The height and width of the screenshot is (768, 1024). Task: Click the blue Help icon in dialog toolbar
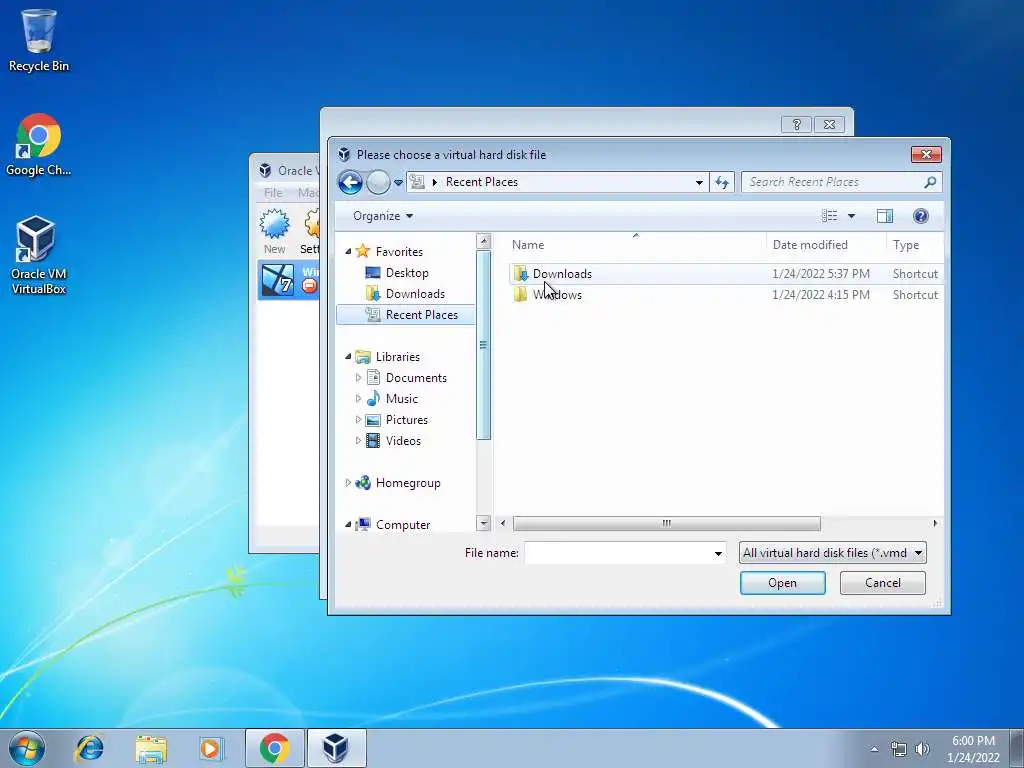click(920, 216)
